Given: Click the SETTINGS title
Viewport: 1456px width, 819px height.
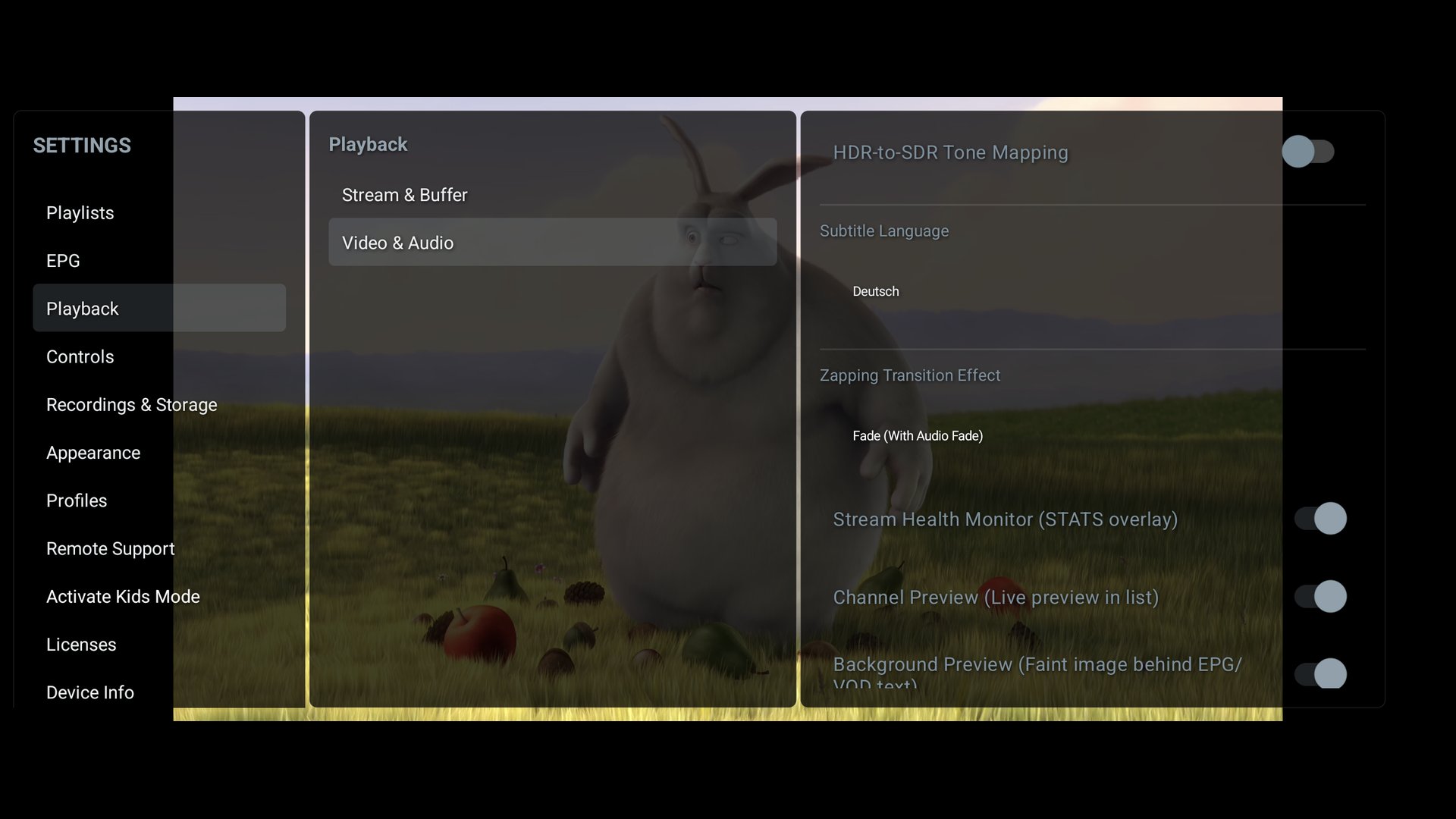Looking at the screenshot, I should tap(82, 146).
